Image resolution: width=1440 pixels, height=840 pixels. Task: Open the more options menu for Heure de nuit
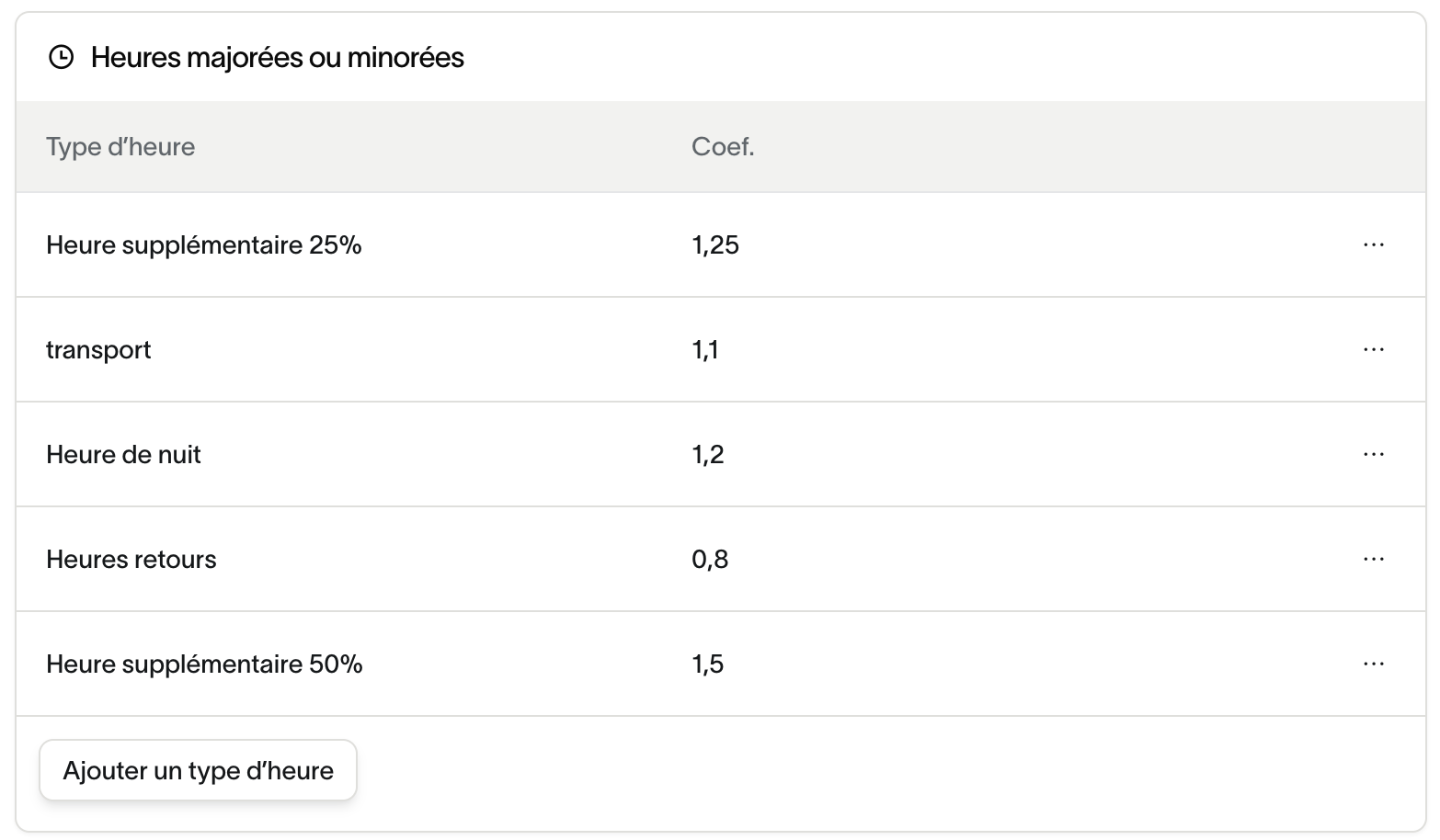click(1374, 454)
